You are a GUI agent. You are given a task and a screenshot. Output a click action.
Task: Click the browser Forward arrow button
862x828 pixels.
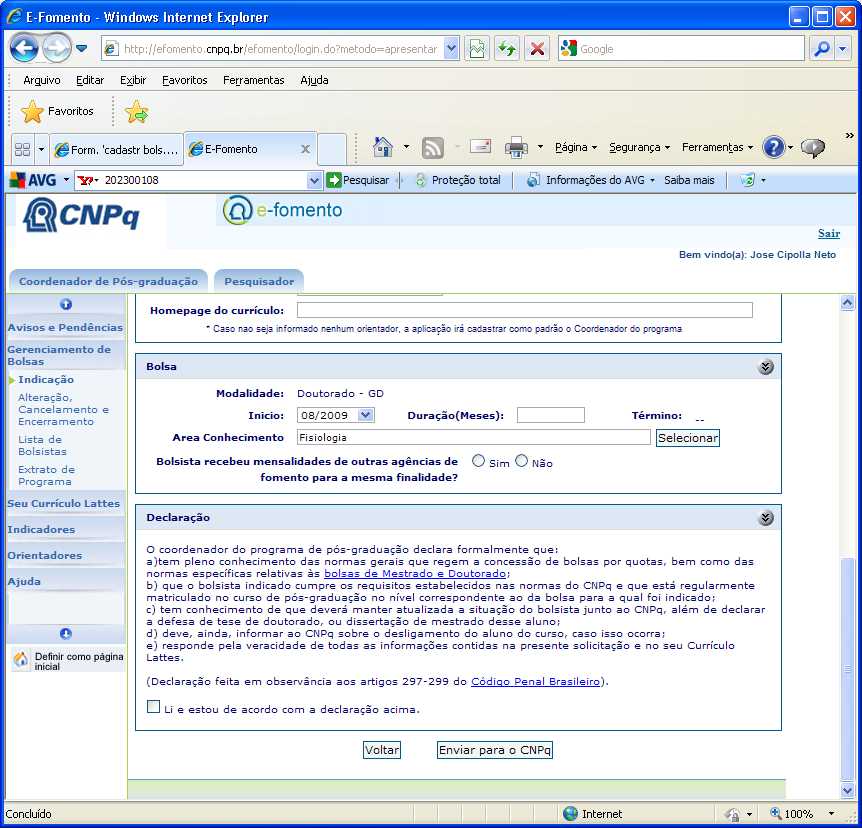click(x=57, y=48)
